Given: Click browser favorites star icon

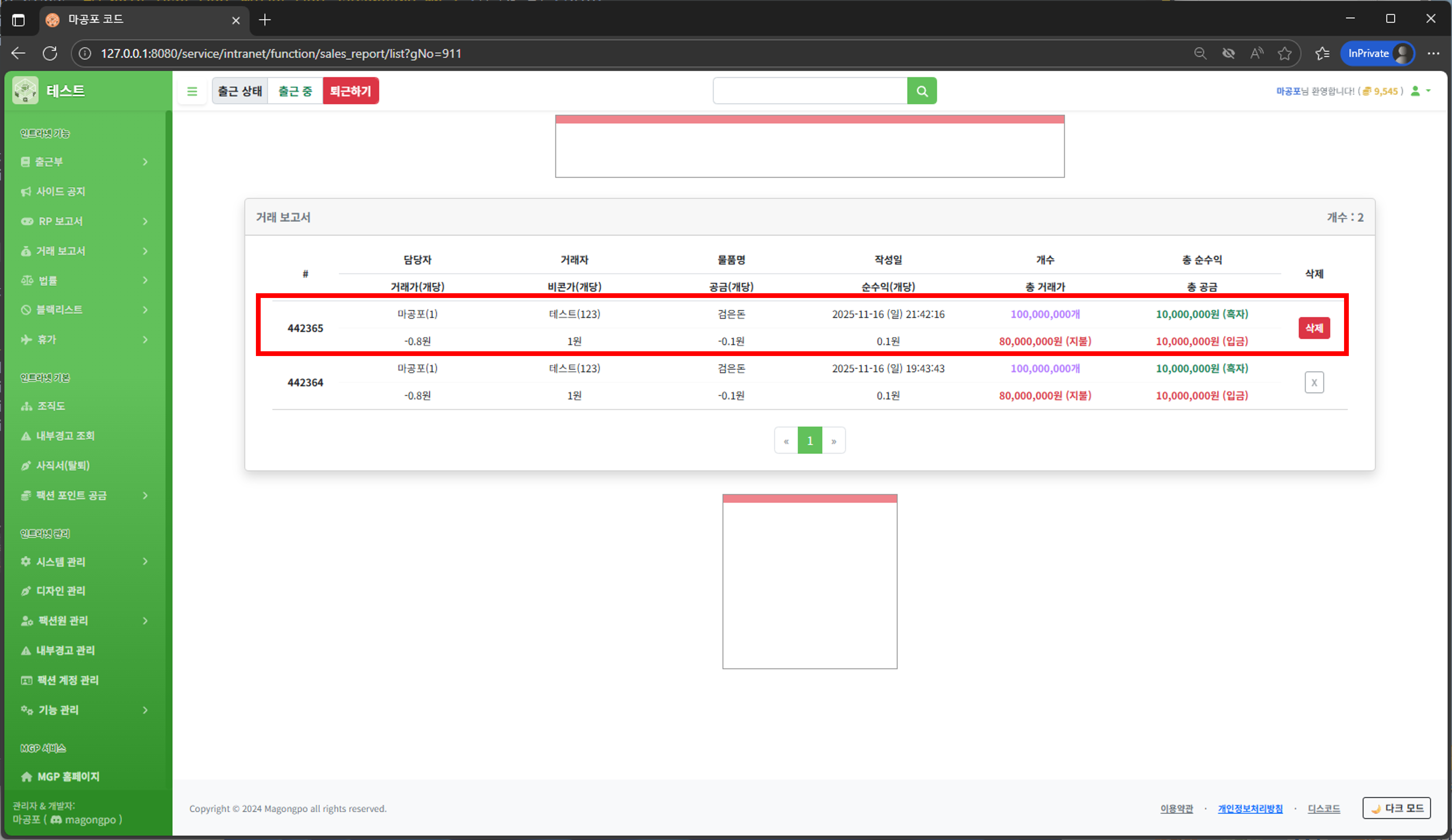Looking at the screenshot, I should [1284, 54].
